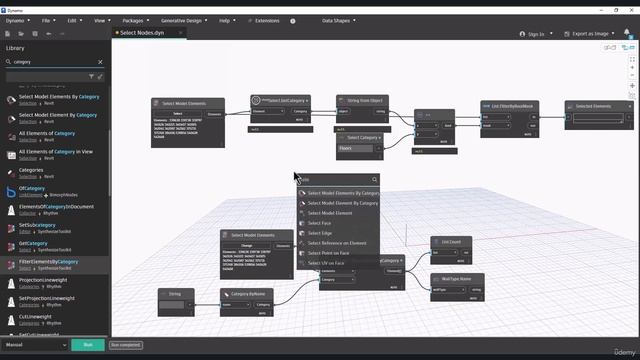Switch to Select Nodes.dyn tab
640x360 pixels.
point(142,33)
